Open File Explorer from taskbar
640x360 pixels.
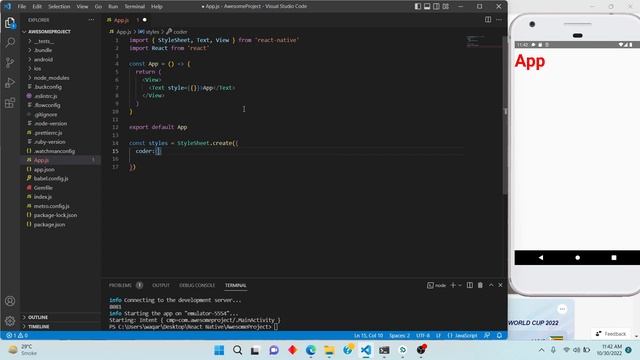(x=329, y=350)
